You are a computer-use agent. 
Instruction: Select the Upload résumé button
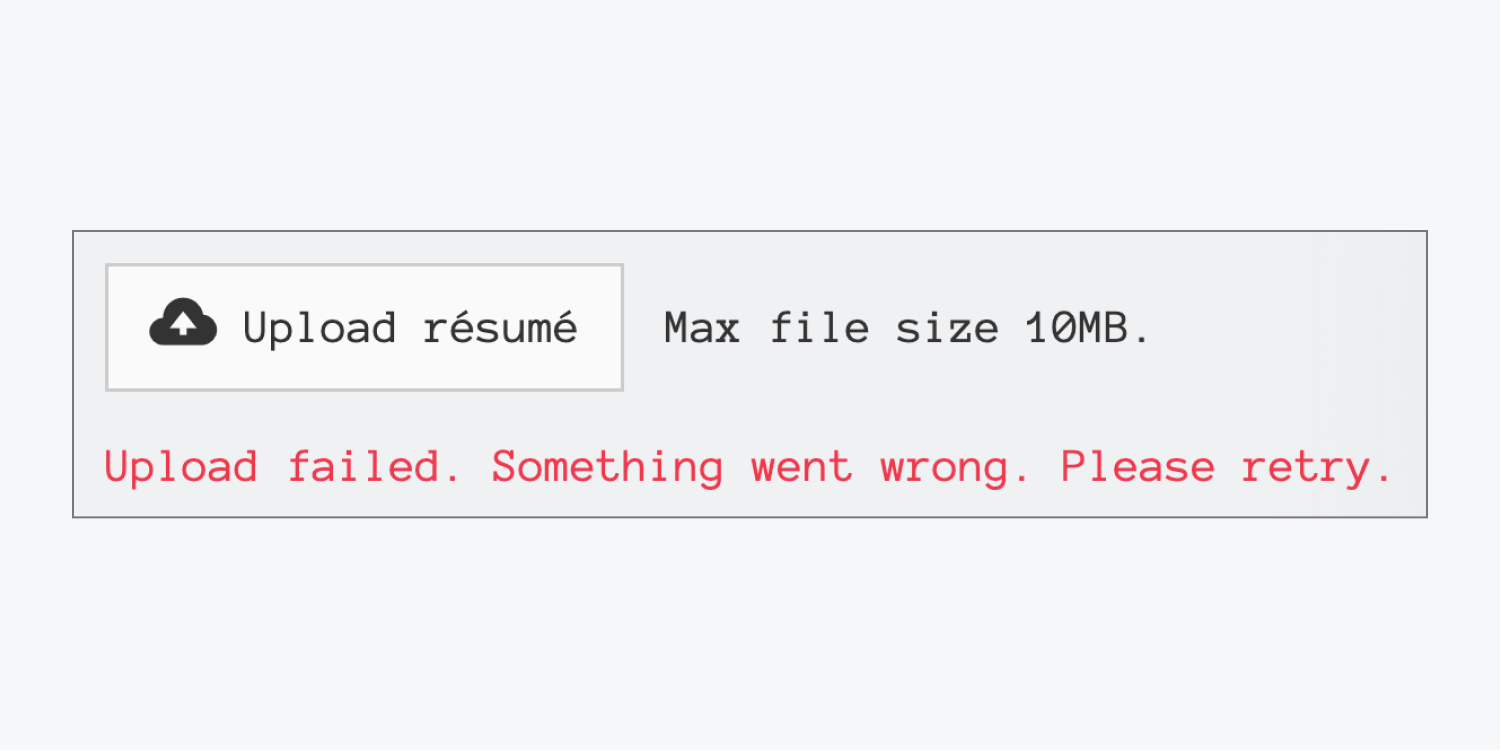[x=365, y=327]
